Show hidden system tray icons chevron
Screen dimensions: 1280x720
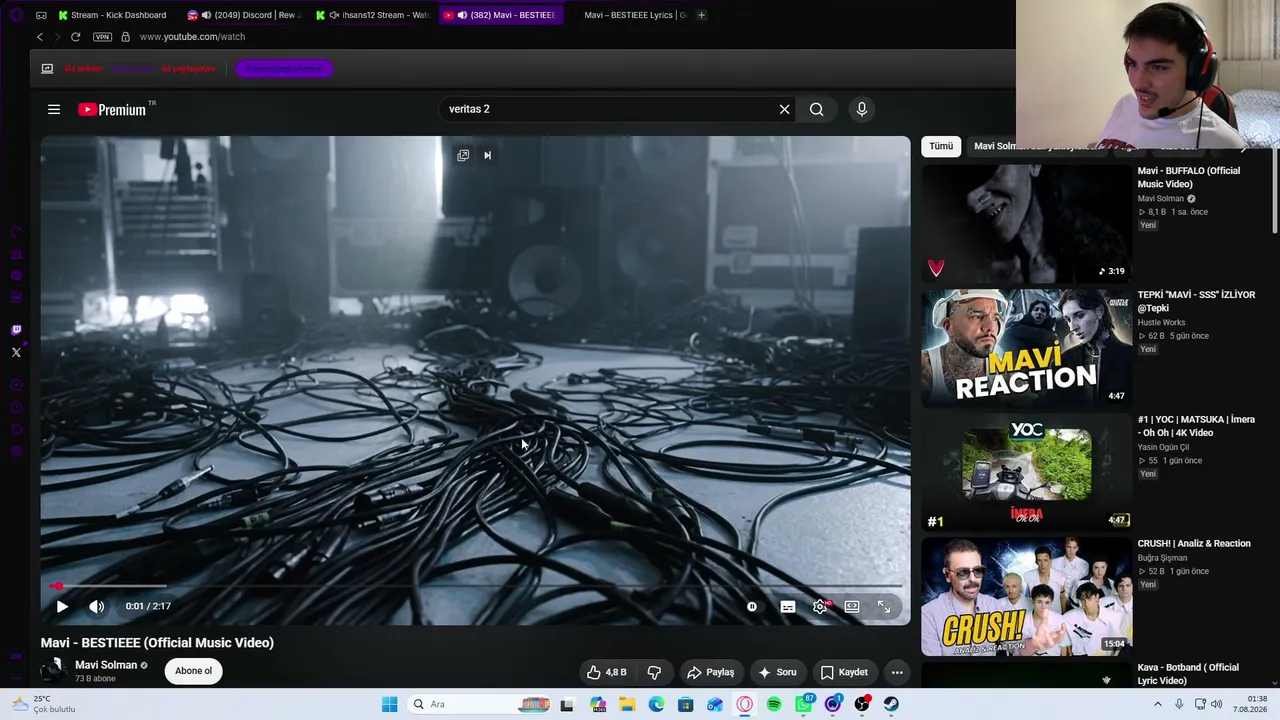pos(1159,704)
